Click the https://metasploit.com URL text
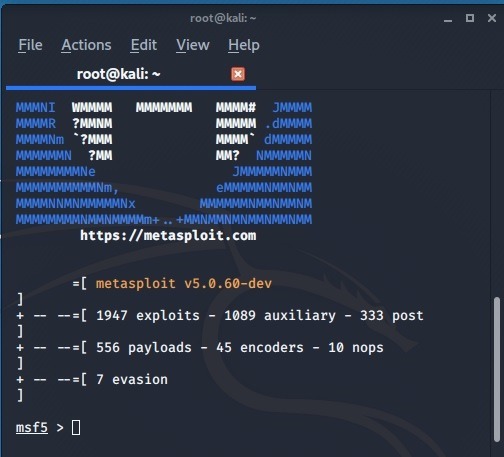Screen dimensions: 504x457 click(168, 236)
